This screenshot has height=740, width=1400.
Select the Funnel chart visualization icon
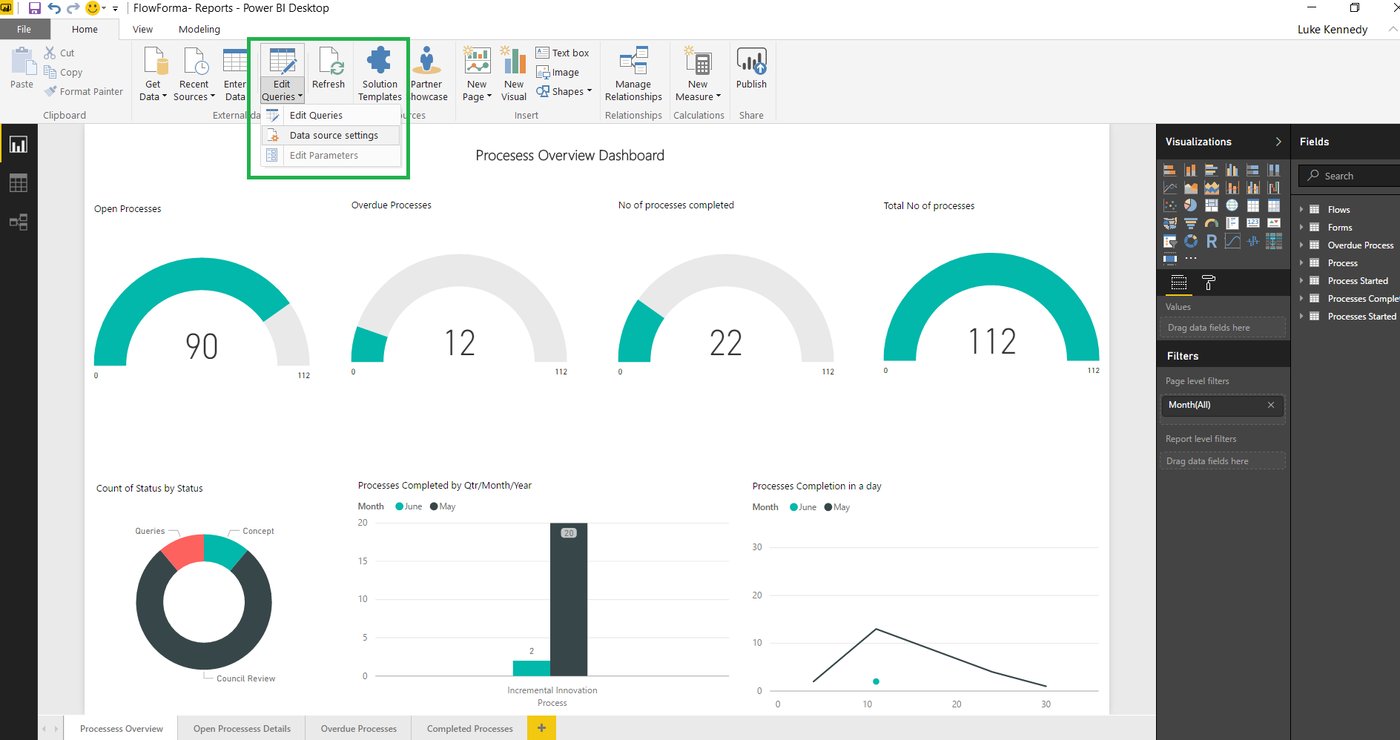pyautogui.click(x=1190, y=223)
